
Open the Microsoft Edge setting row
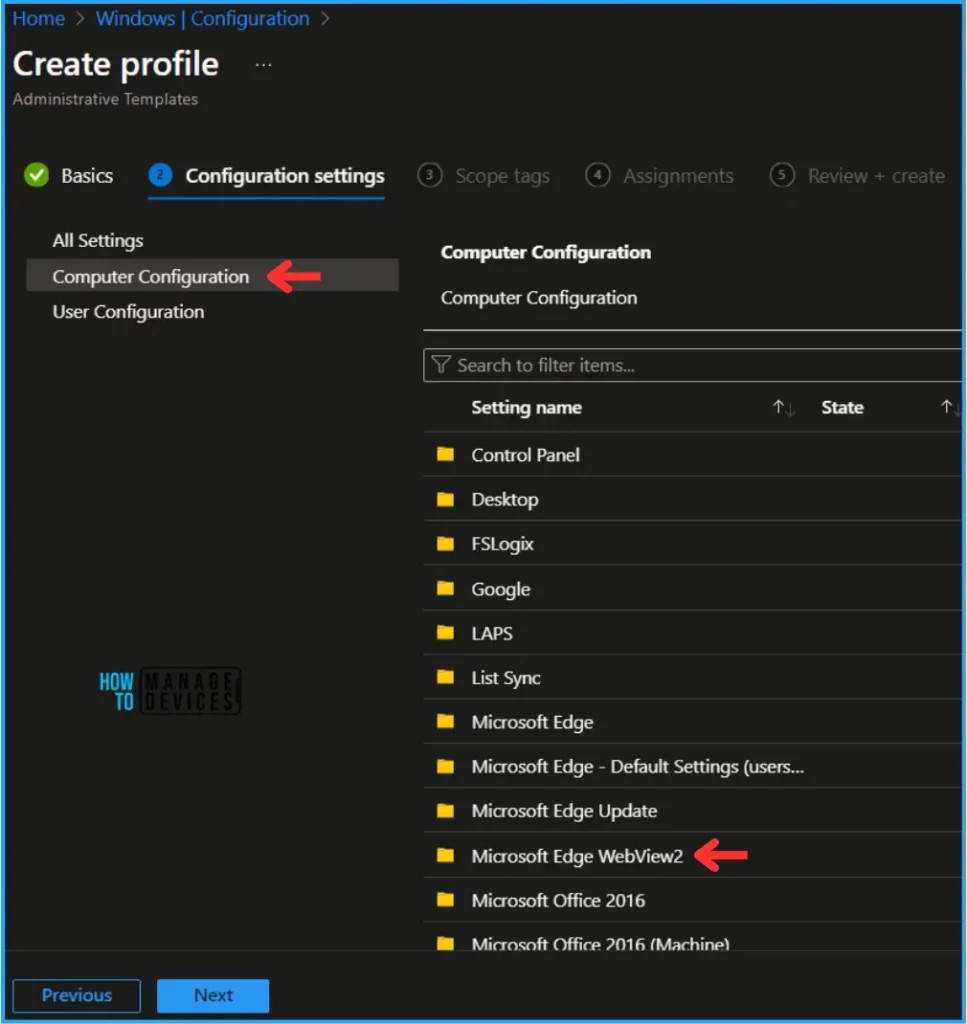point(692,722)
